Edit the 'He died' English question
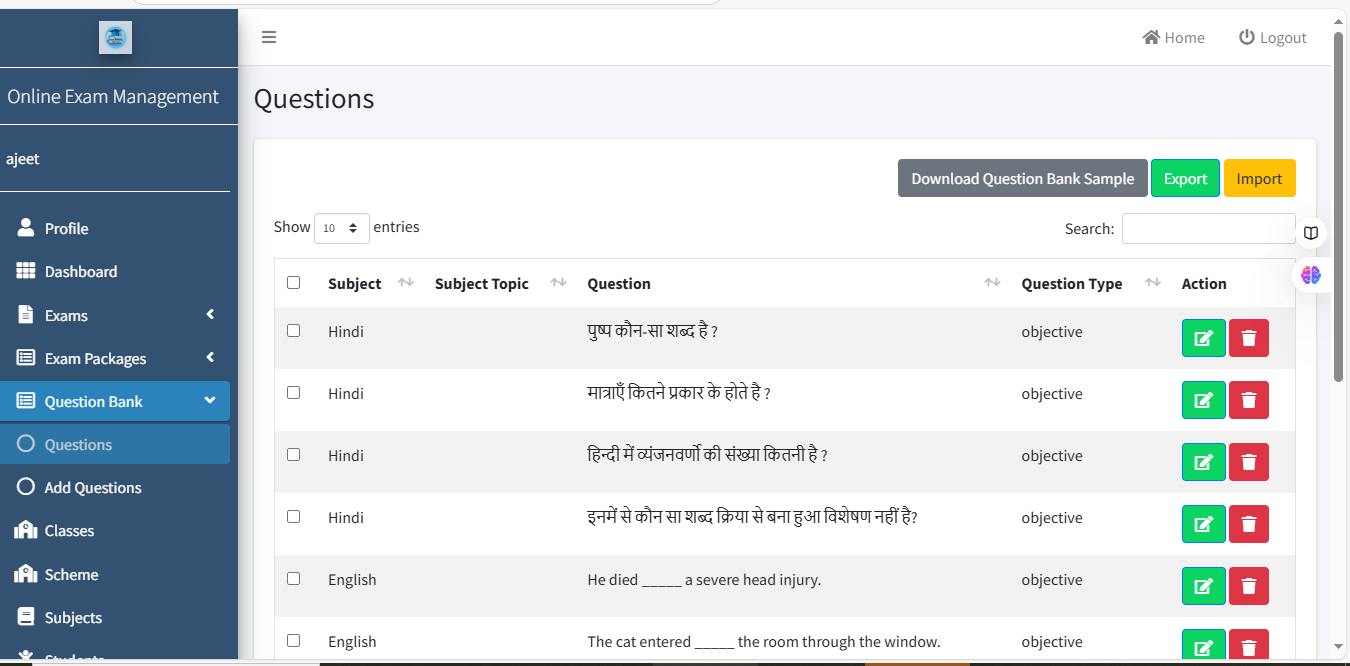The width and height of the screenshot is (1350, 666). click(x=1203, y=586)
